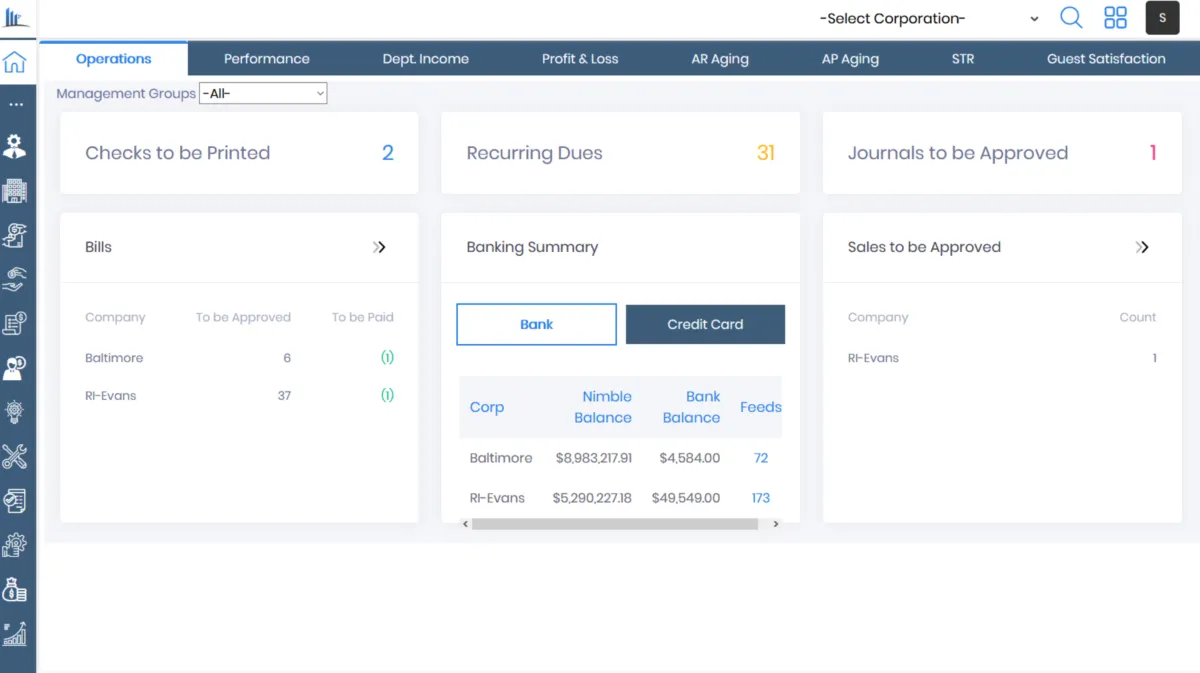Click the banking table horizontal scrollbar

614,524
